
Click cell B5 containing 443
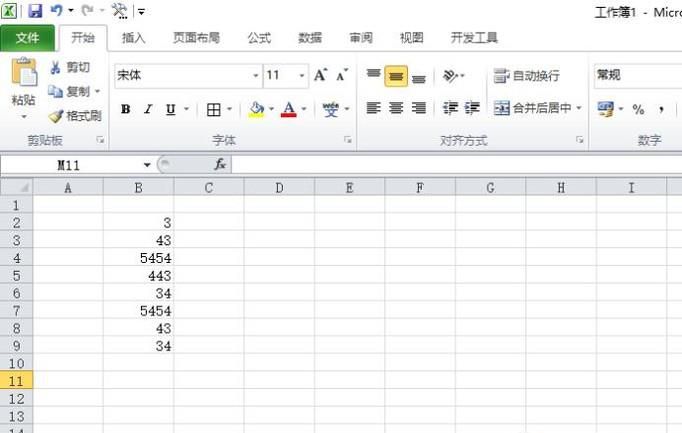138,276
